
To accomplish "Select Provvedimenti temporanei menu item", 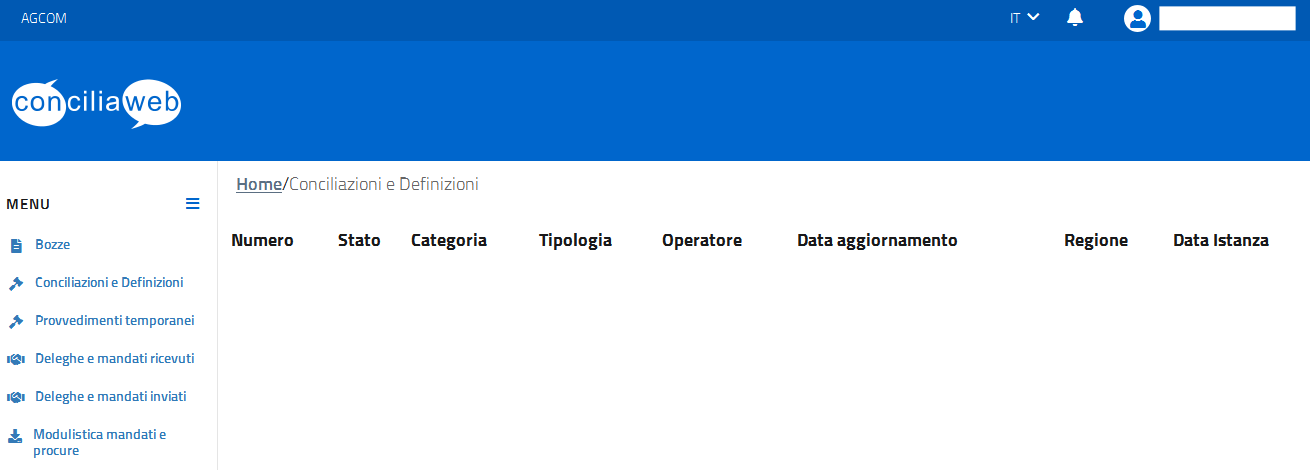I will tap(114, 320).
